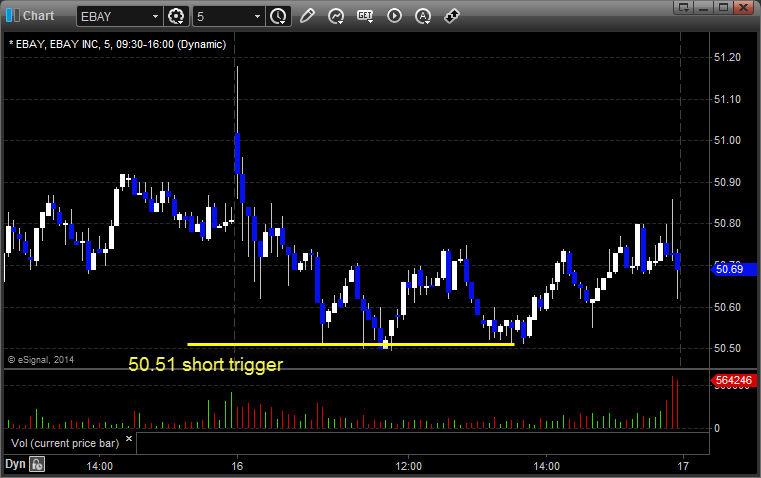Screen dimensions: 761x478
Task: Click the 51.00 price axis label
Action: coord(728,140)
